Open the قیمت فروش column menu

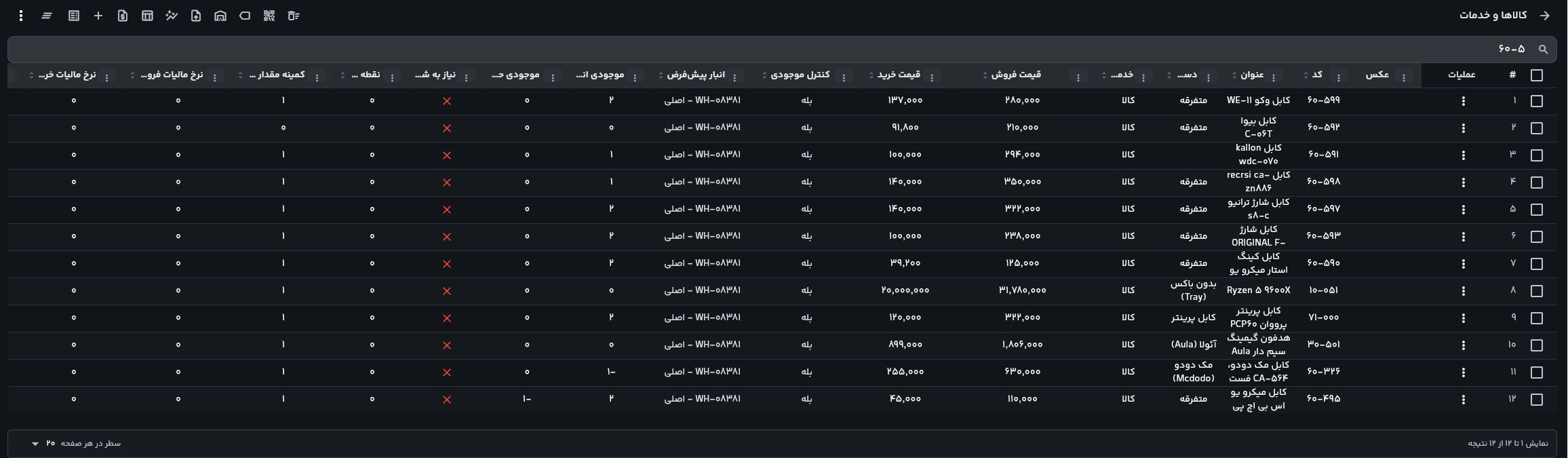(1078, 78)
